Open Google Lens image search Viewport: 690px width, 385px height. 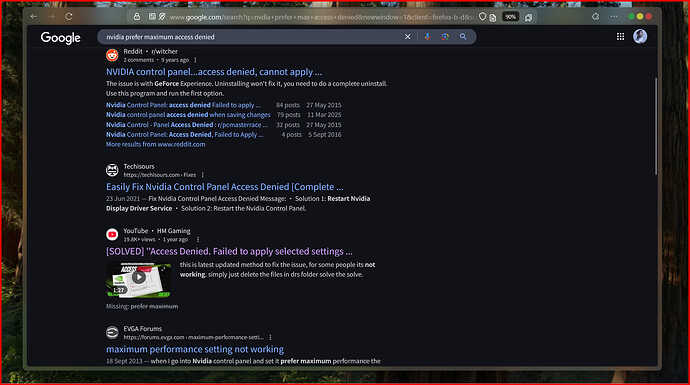tap(445, 37)
